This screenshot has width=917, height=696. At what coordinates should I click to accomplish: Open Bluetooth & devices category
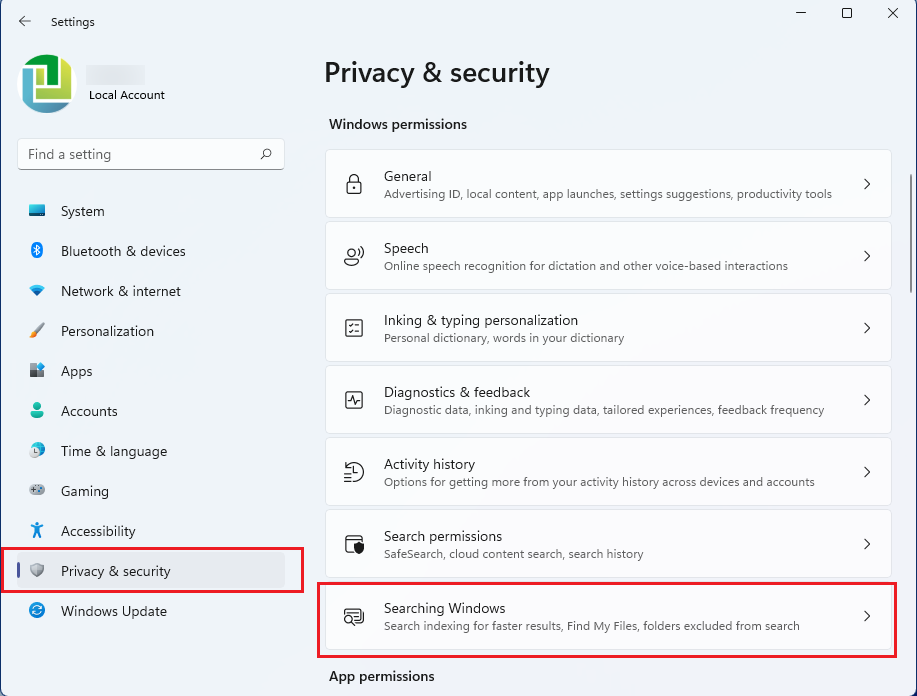[x=151, y=251]
